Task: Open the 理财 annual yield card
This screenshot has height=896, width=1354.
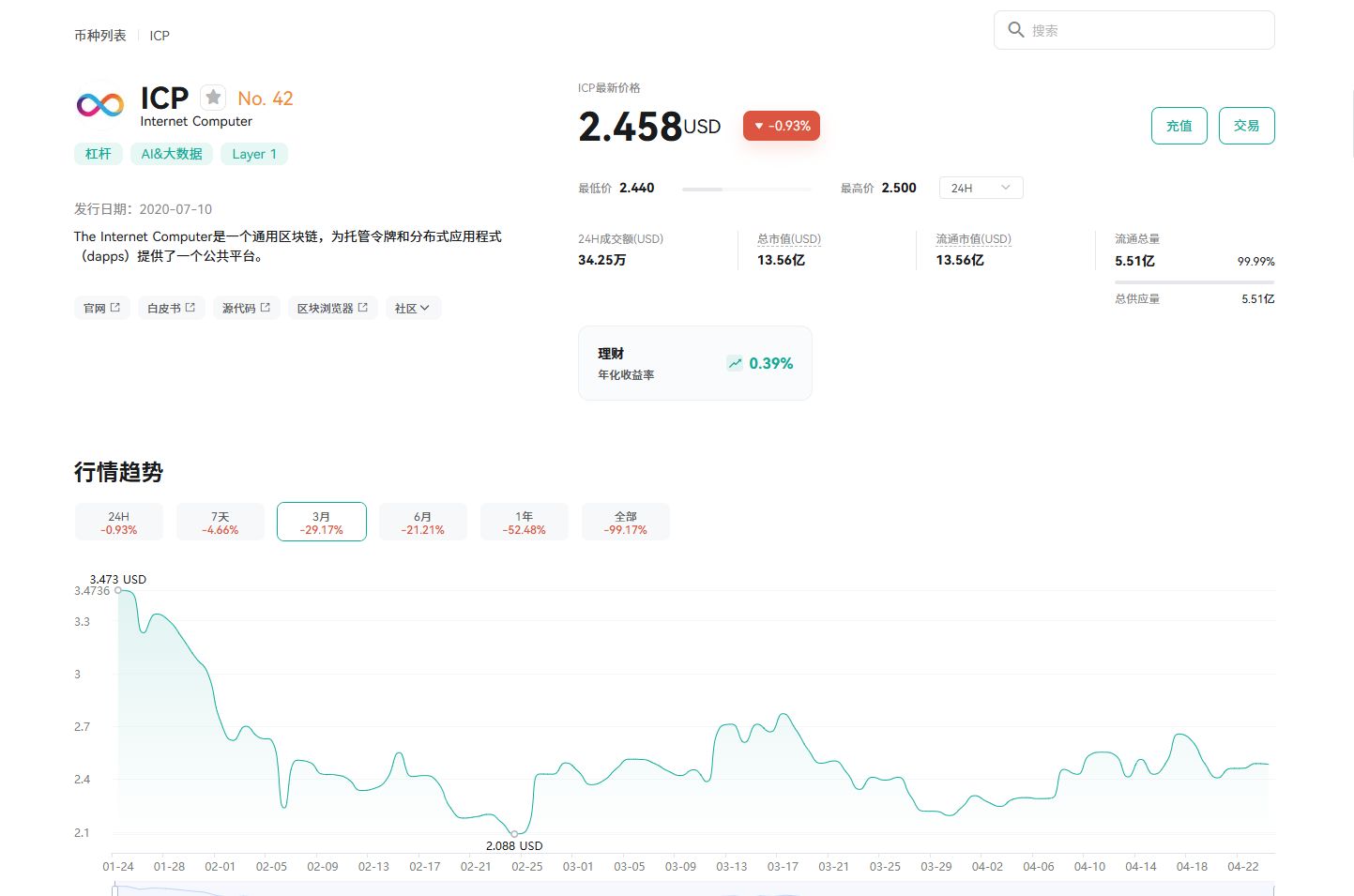Action: click(695, 363)
